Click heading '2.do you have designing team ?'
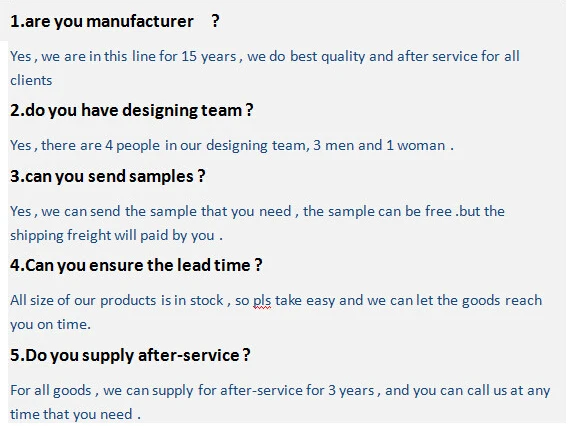The width and height of the screenshot is (568, 426). 131,110
